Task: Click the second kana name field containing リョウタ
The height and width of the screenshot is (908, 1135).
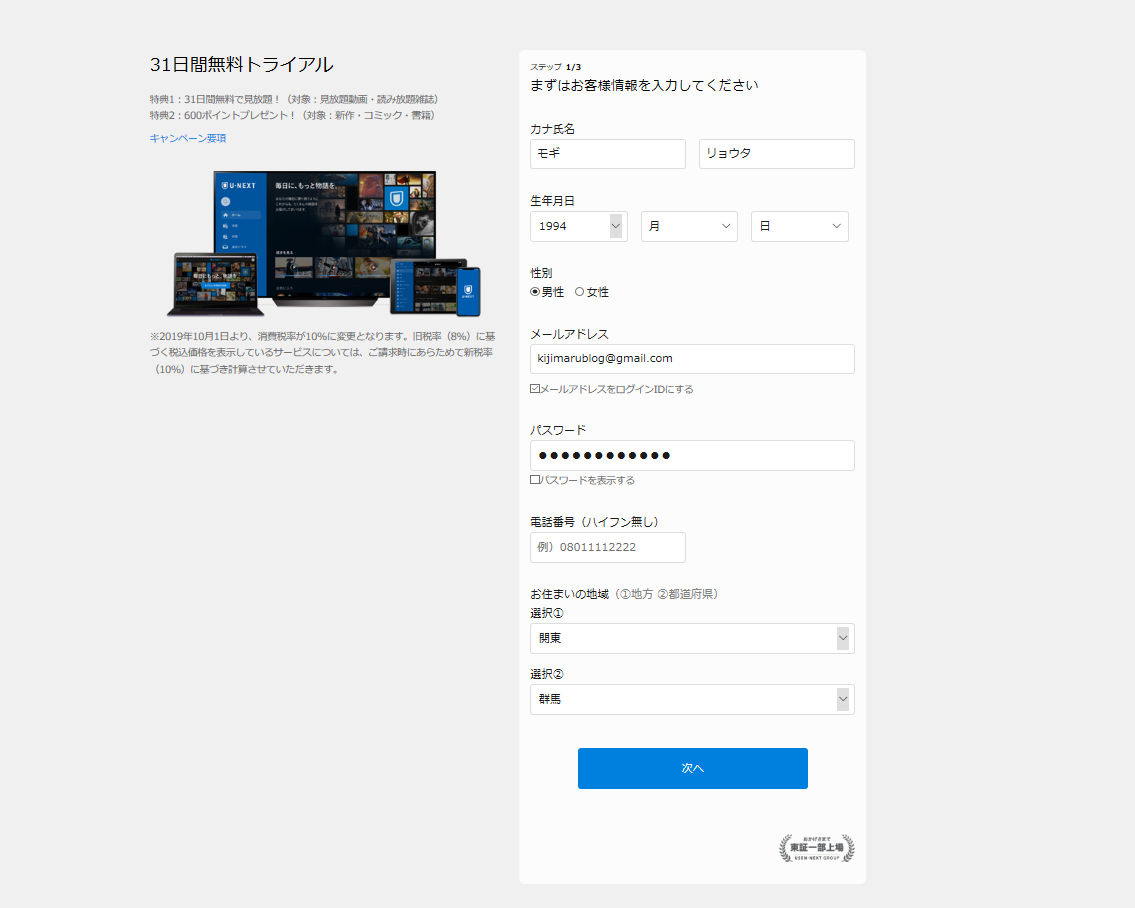Action: click(776, 154)
